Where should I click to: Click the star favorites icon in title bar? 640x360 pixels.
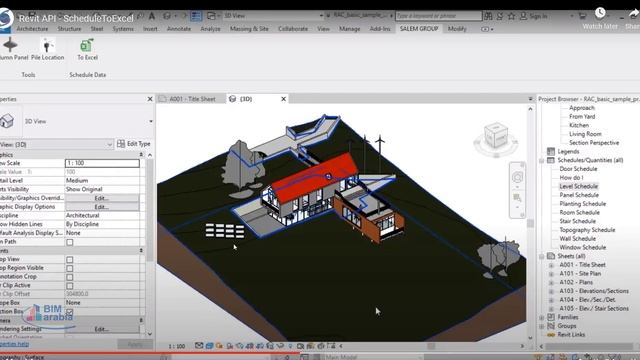coord(511,16)
